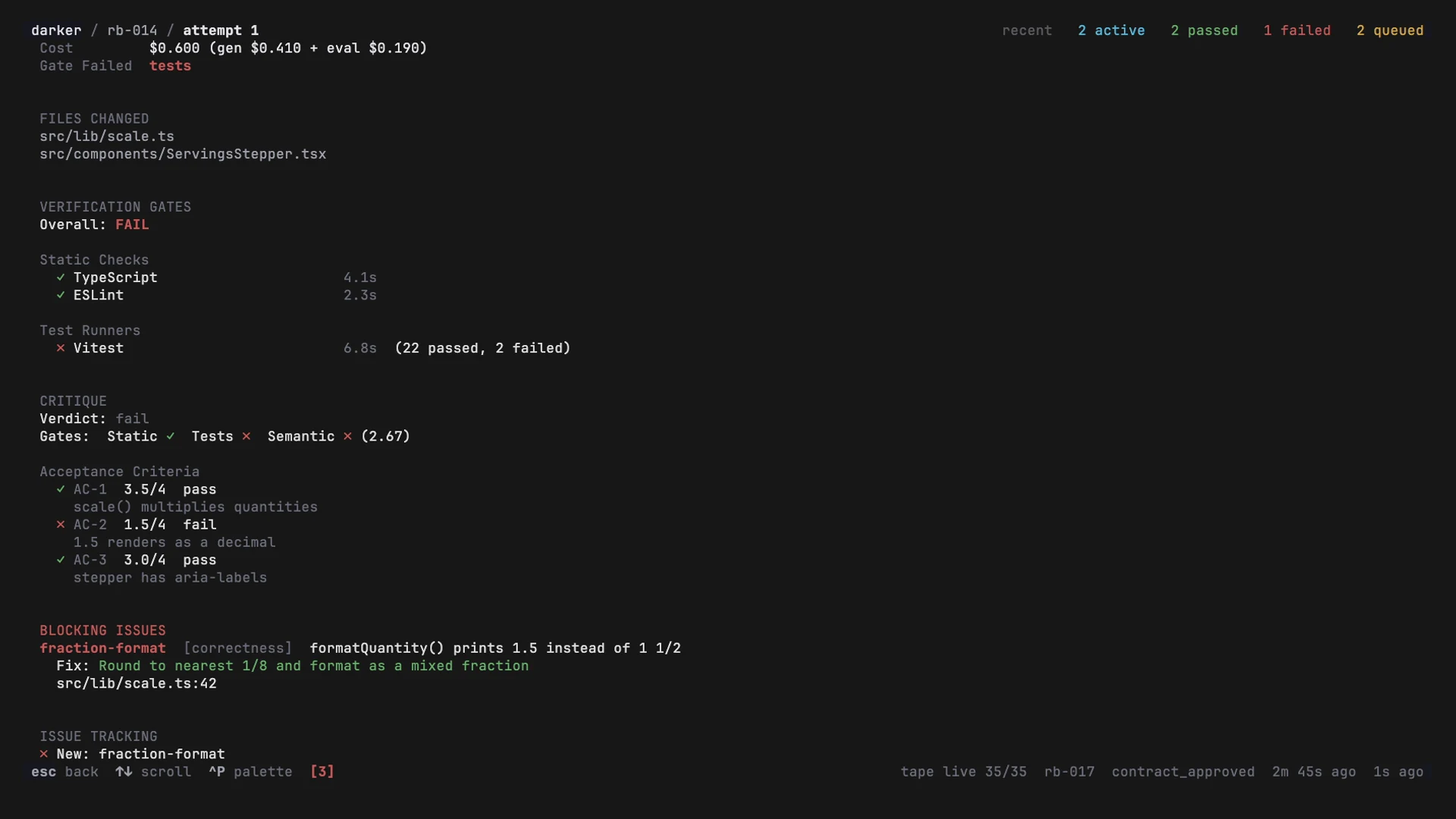1456x819 pixels.
Task: Click '1.5 renders as a decimal' description
Action: (x=174, y=542)
